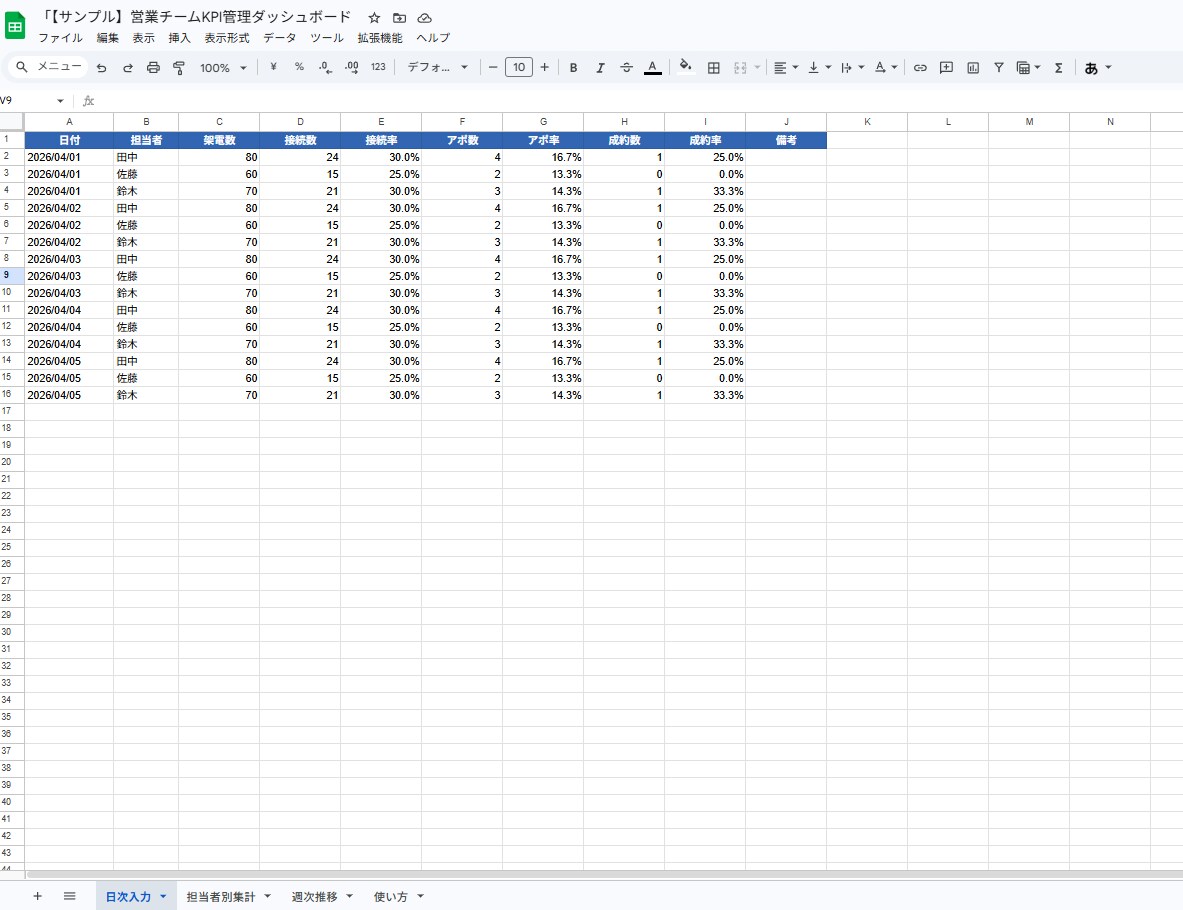Viewport: 1183px width, 910px height.
Task: Insert a link using toolbar icon
Action: (x=920, y=68)
